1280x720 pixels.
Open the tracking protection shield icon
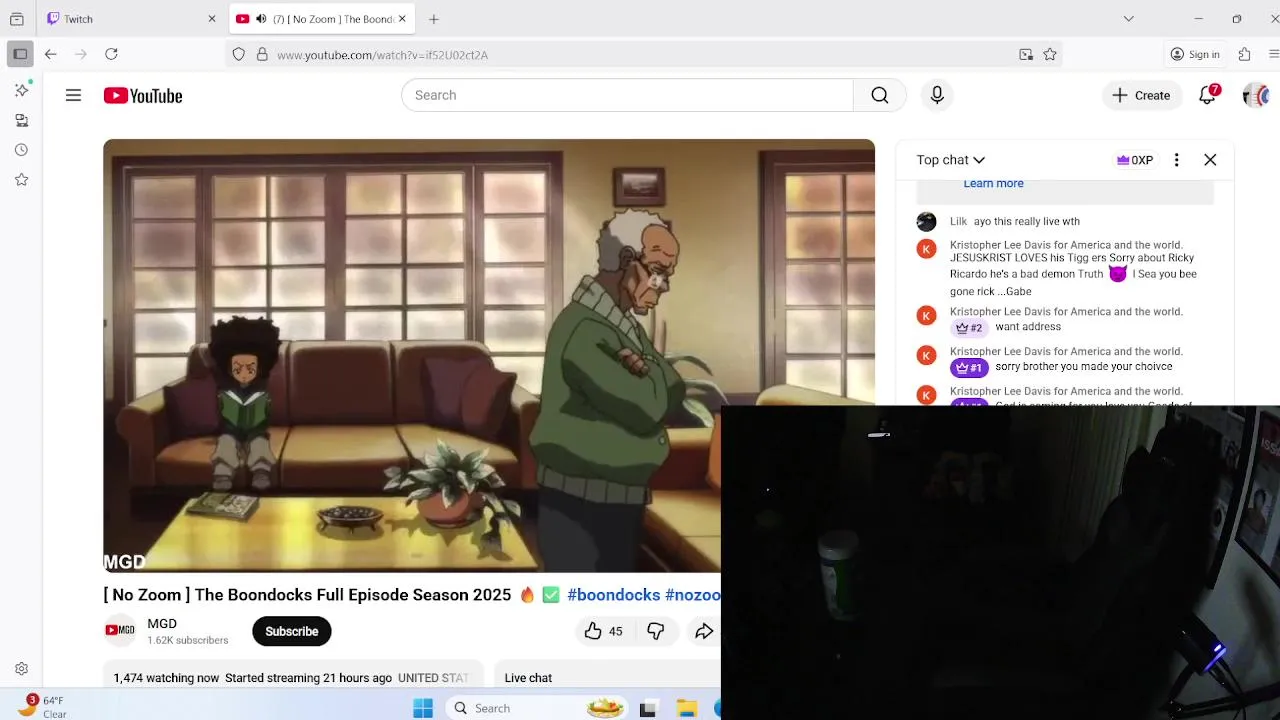pos(238,55)
